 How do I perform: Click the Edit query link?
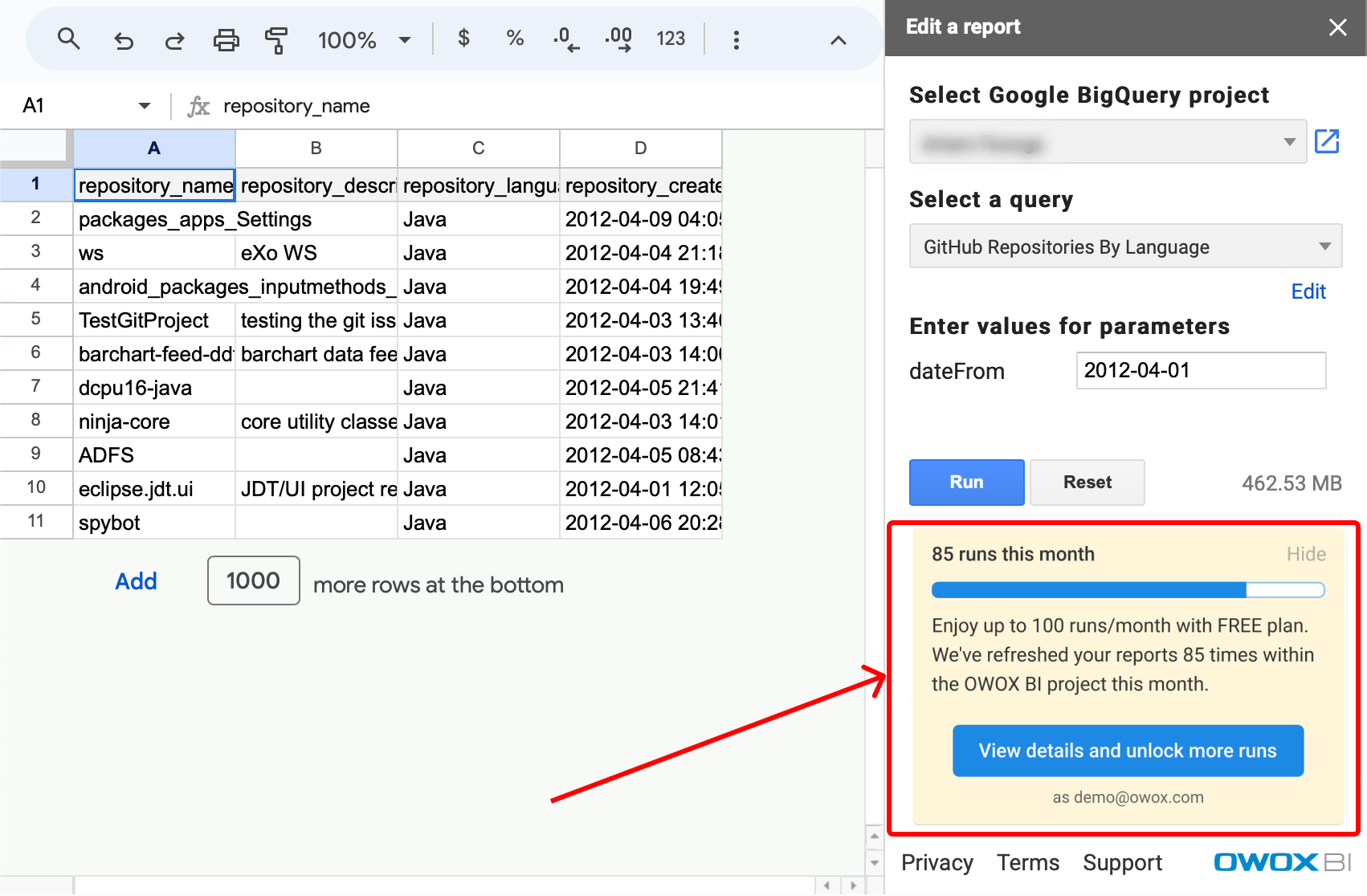[1308, 291]
